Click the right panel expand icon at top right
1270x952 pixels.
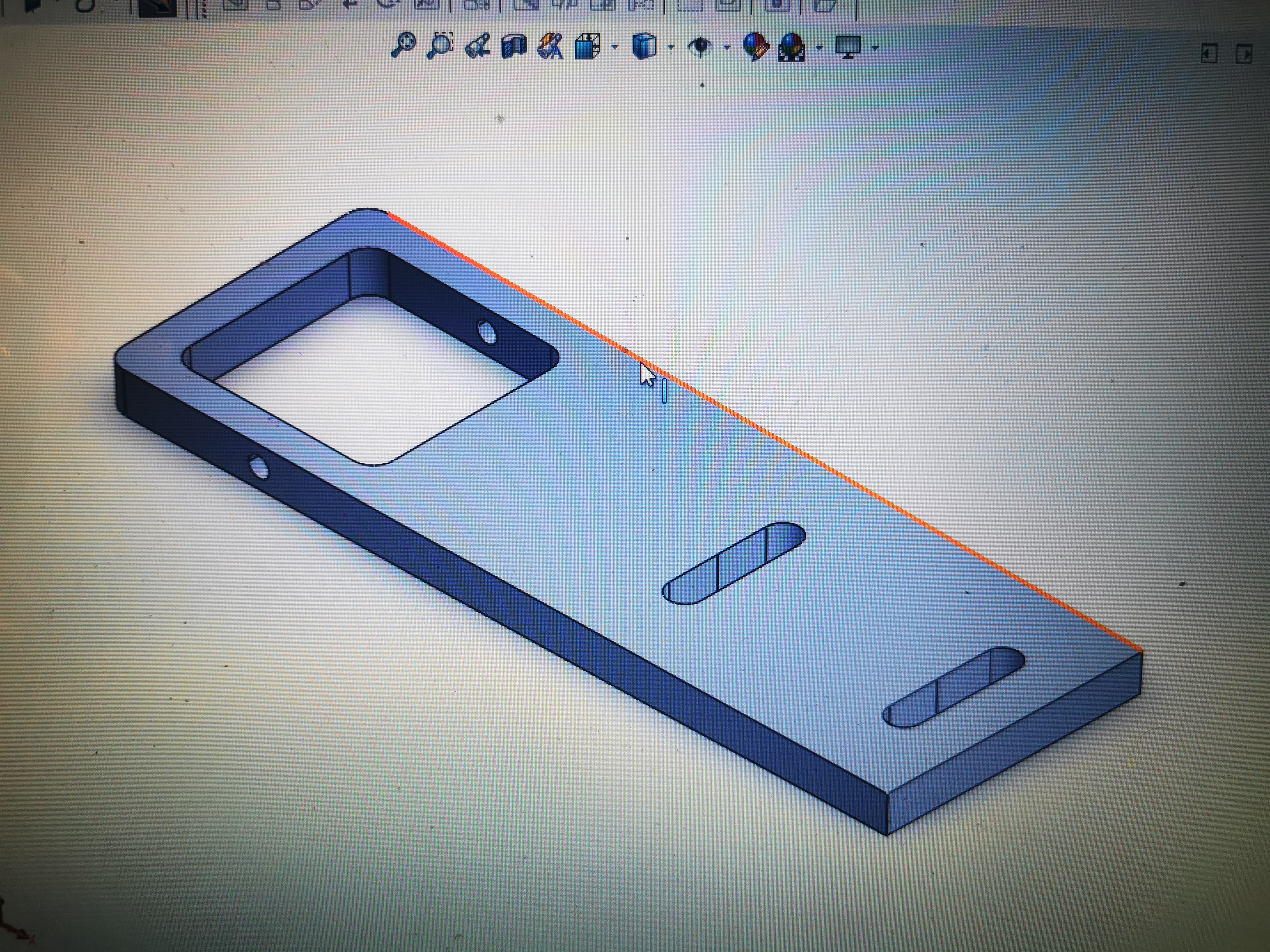1244,55
